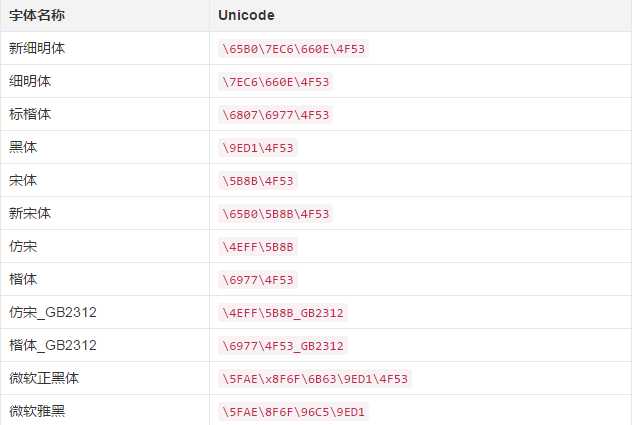Click the code \65B0\5B8B\4F53
633x425 pixels.
click(x=275, y=214)
